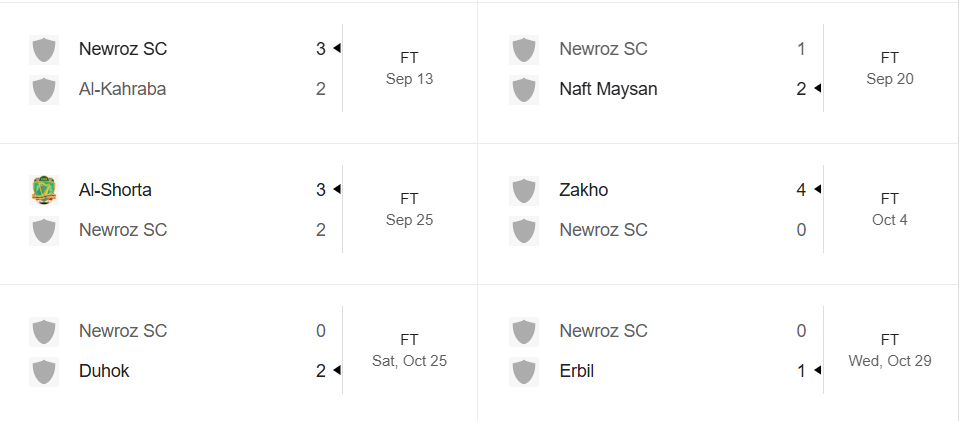Click Al-Kahraba team shield icon
The height and width of the screenshot is (421, 960).
[44, 90]
